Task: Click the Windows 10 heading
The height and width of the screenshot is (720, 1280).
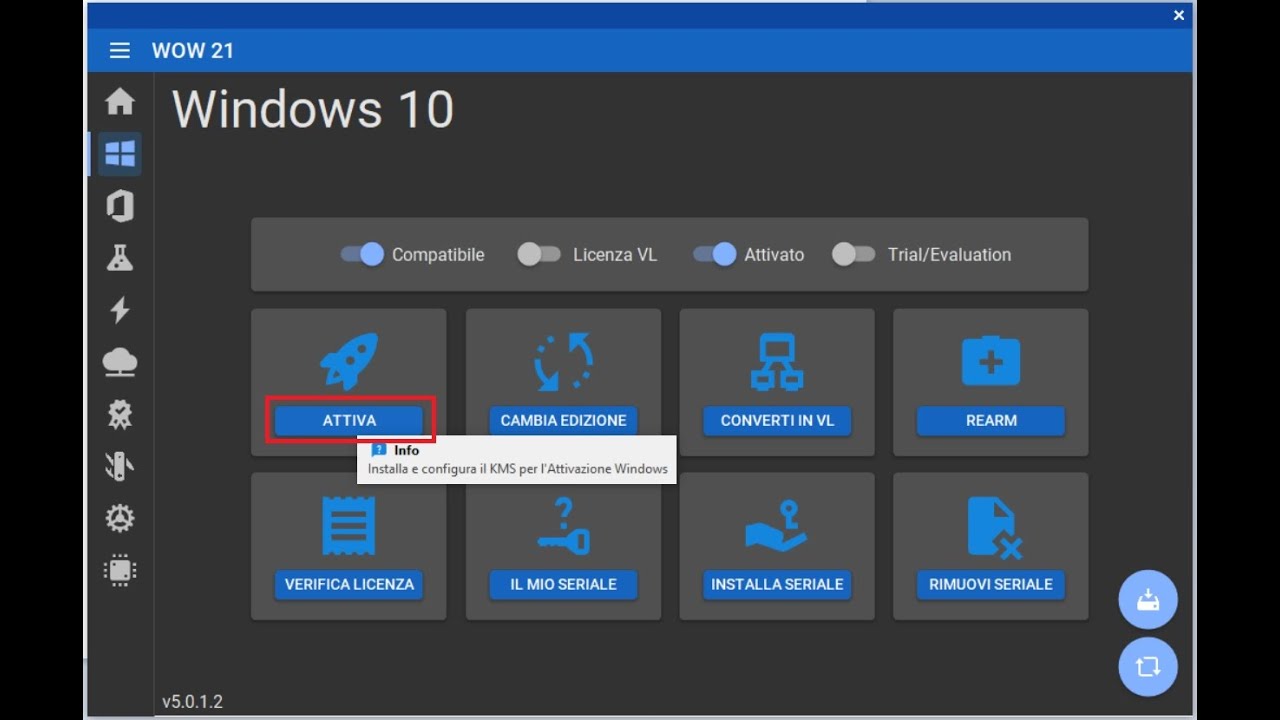Action: (313, 109)
